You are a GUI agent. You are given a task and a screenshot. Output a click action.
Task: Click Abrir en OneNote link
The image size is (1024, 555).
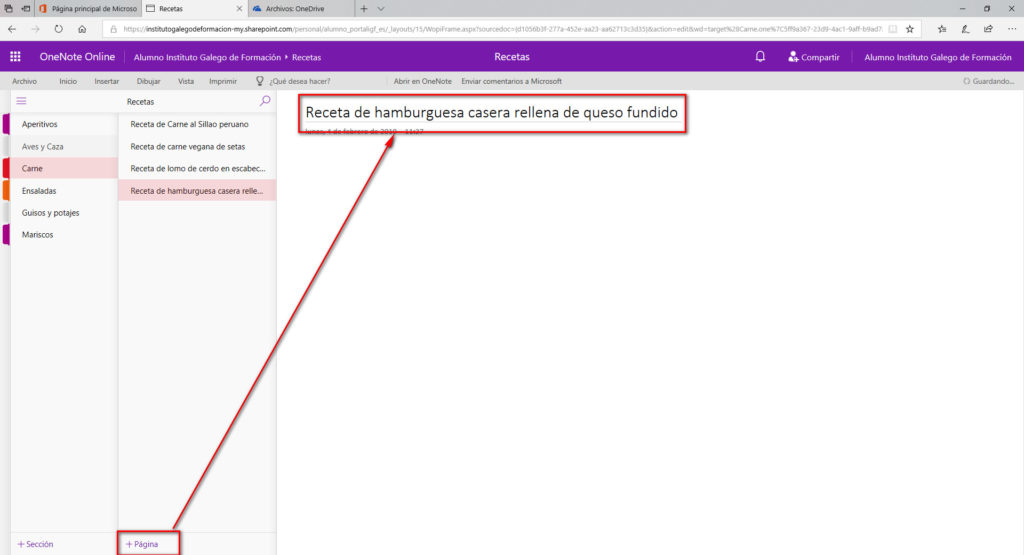click(x=421, y=81)
